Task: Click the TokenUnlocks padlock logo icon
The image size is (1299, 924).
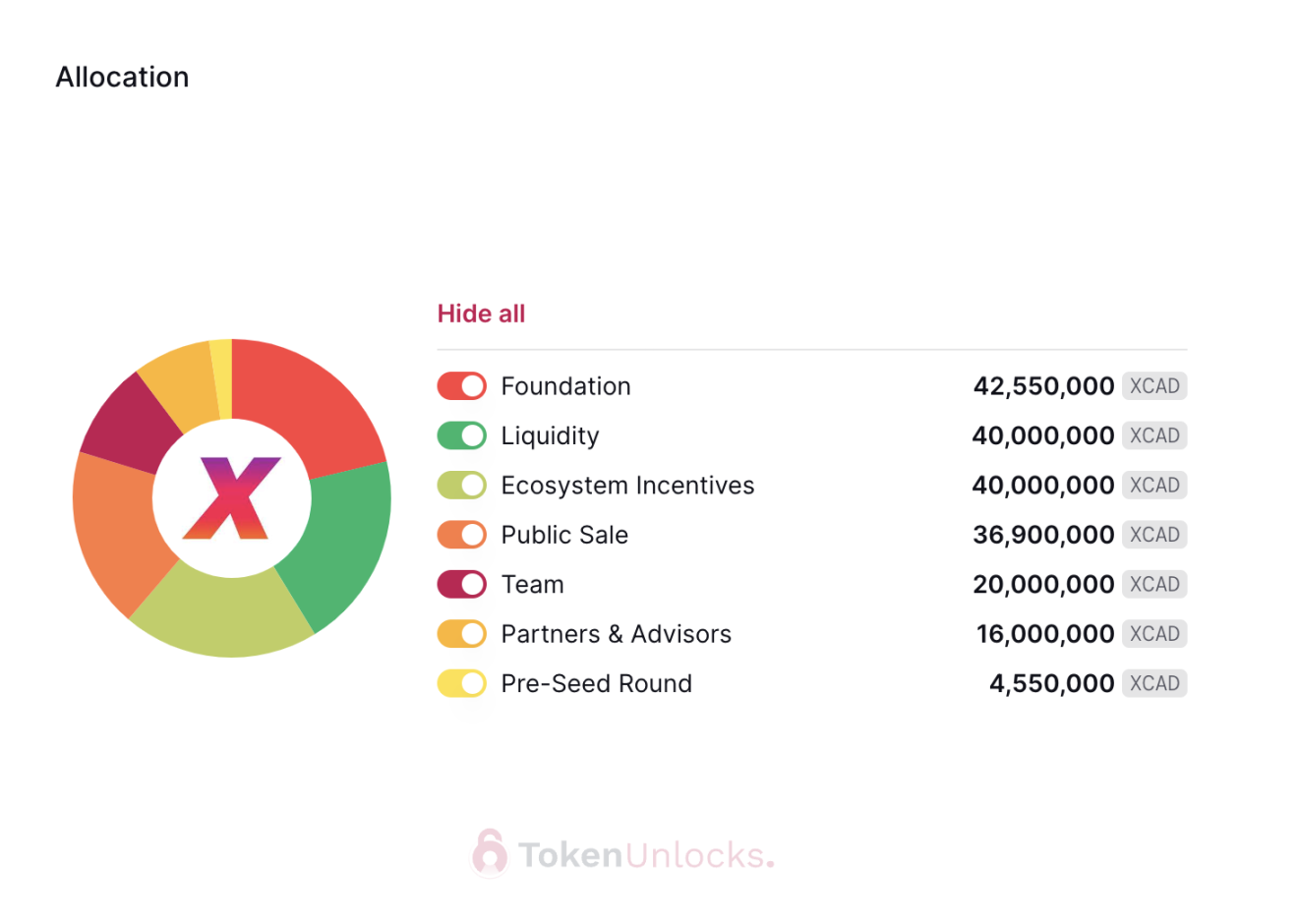Action: (x=490, y=852)
